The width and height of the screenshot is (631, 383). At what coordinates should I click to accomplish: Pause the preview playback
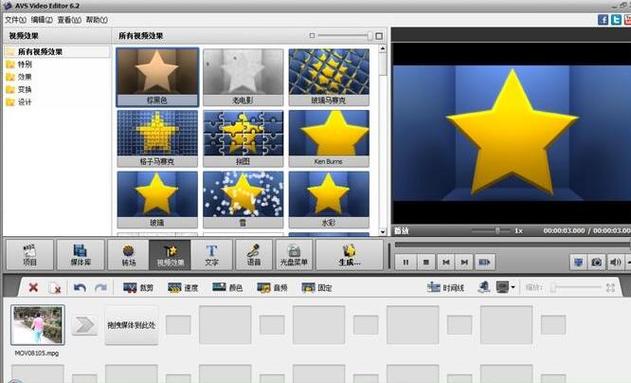click(405, 262)
